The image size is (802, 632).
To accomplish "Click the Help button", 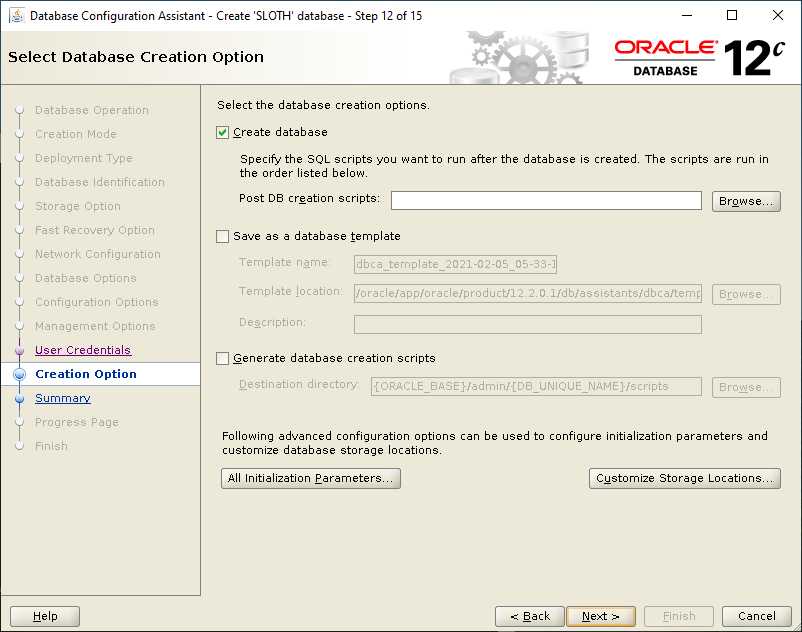I will (x=45, y=616).
